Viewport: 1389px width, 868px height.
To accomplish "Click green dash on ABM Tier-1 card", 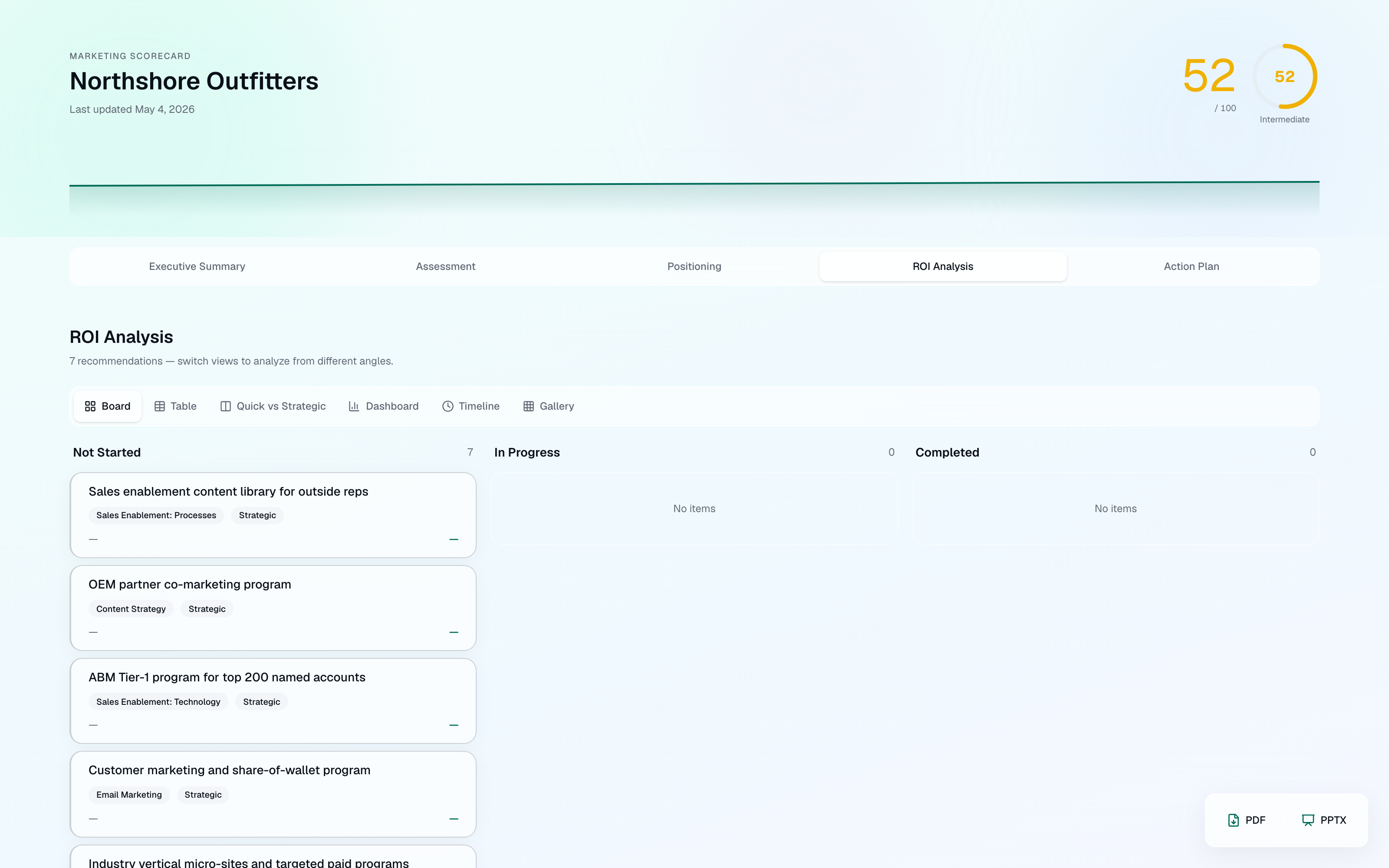I will pyautogui.click(x=454, y=726).
